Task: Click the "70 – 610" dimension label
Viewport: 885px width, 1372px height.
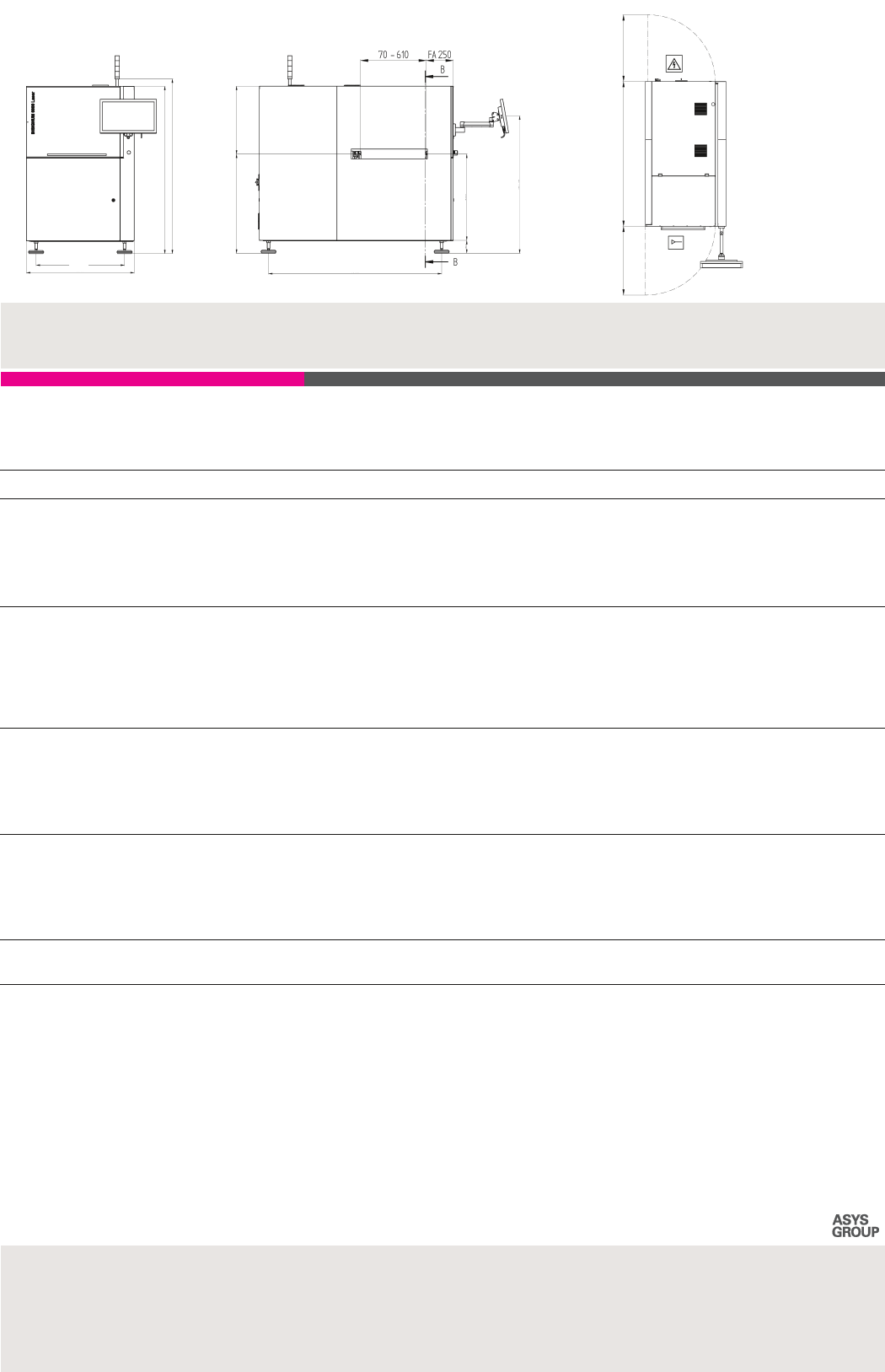Action: [393, 55]
